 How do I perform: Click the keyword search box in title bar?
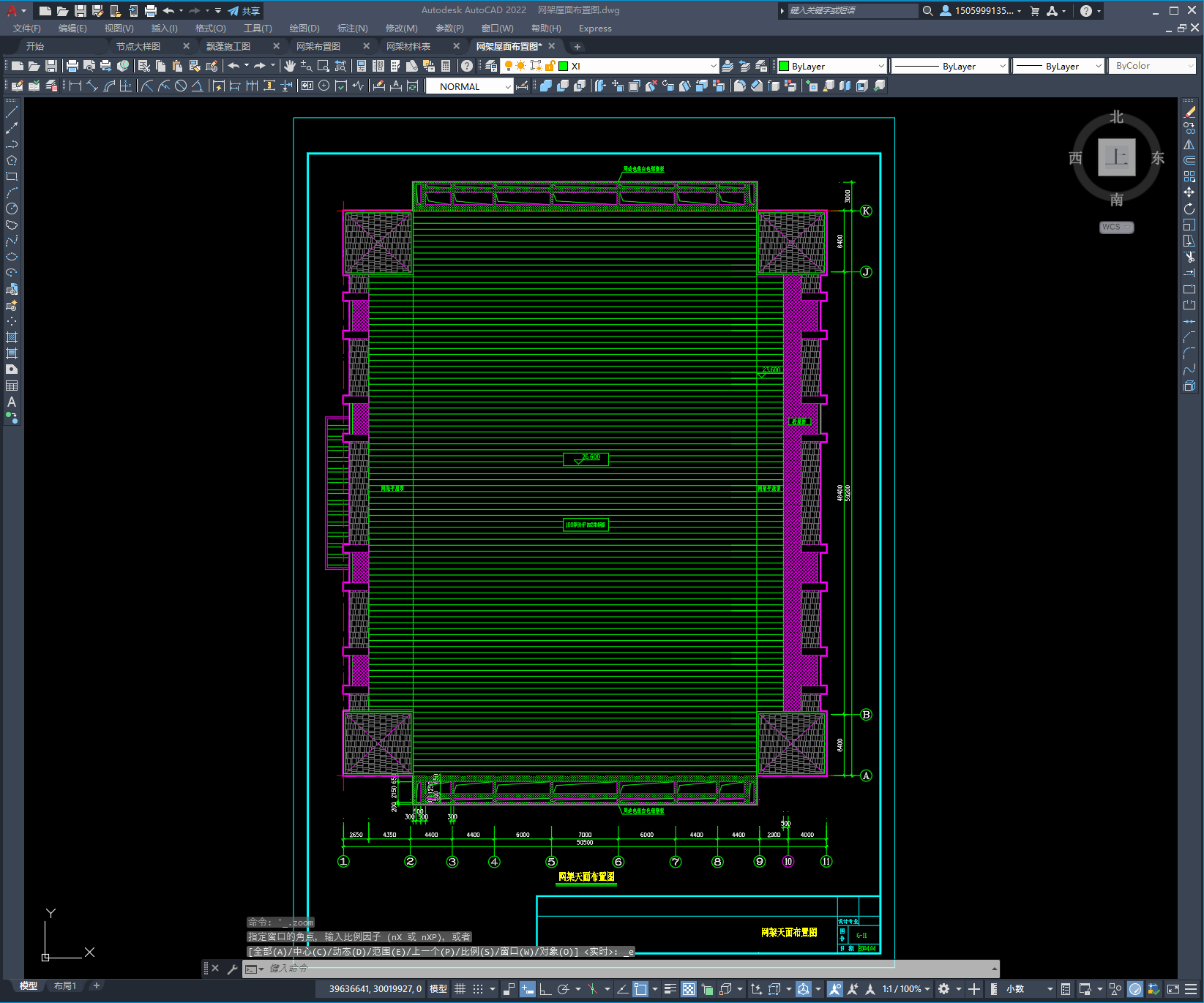coord(852,10)
